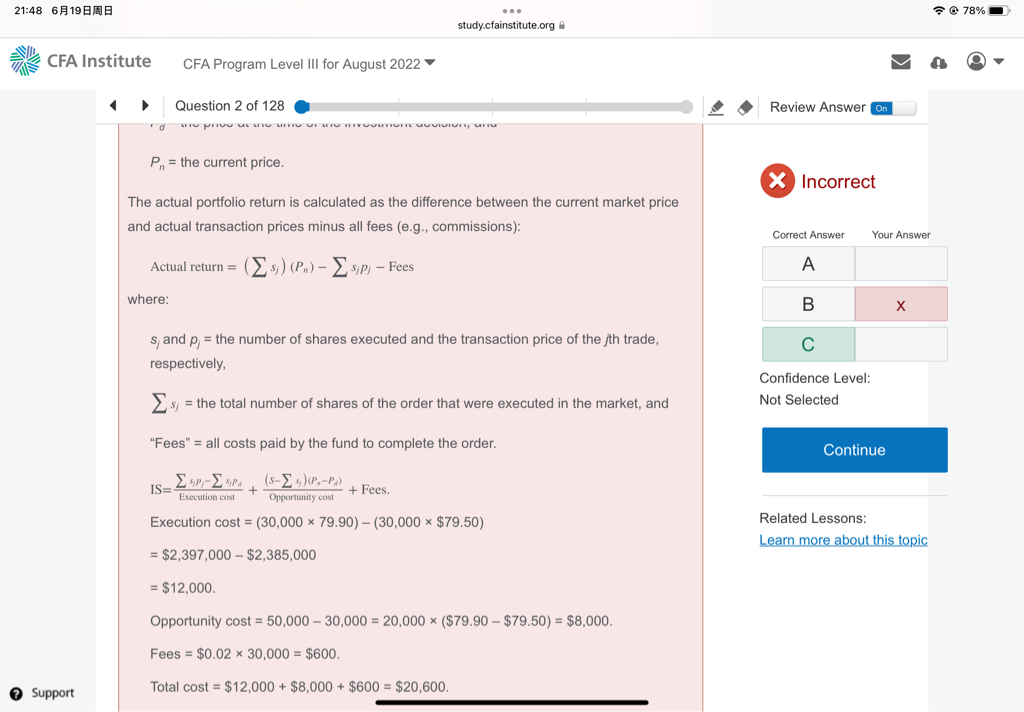Open the user profile avatar
The image size is (1024, 712).
[976, 62]
